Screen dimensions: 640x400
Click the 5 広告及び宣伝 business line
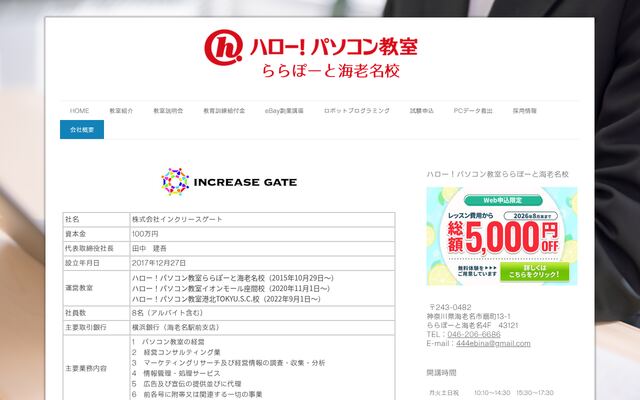(x=187, y=384)
